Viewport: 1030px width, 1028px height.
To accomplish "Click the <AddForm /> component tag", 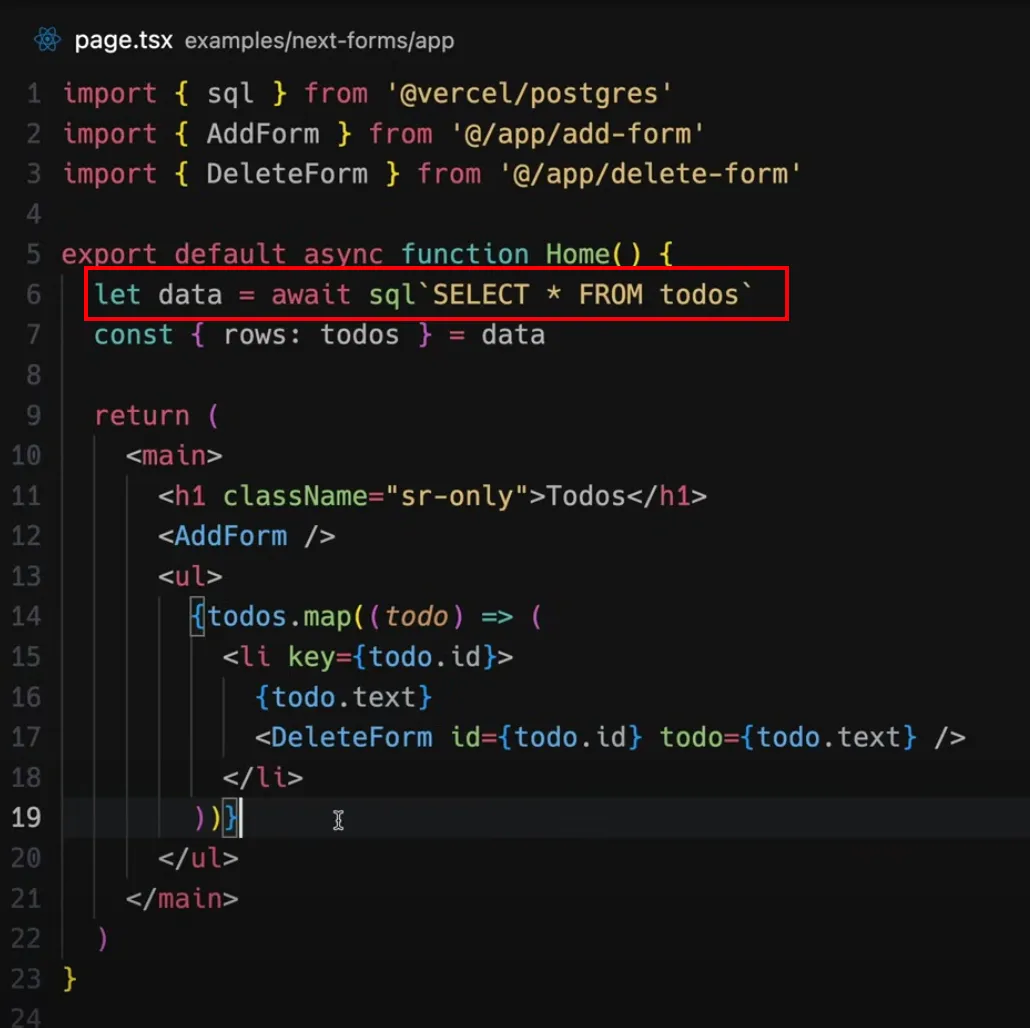I will (246, 536).
